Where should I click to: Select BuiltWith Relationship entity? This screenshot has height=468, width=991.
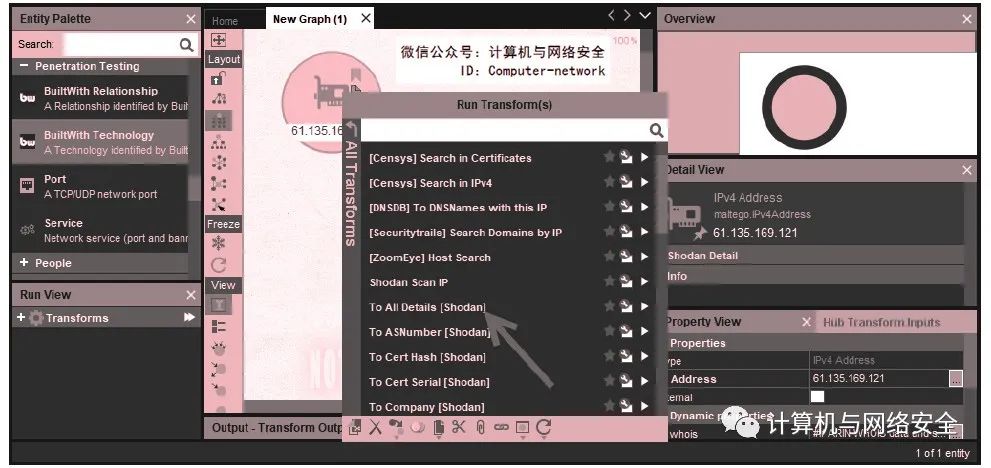click(100, 98)
